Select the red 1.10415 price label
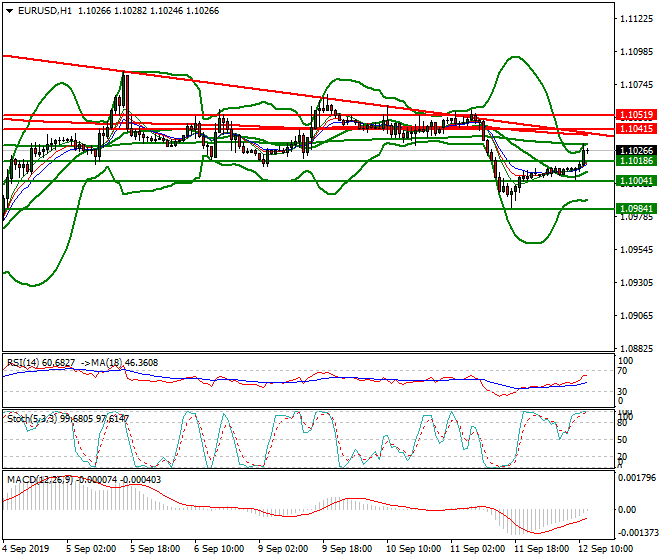 click(x=636, y=129)
